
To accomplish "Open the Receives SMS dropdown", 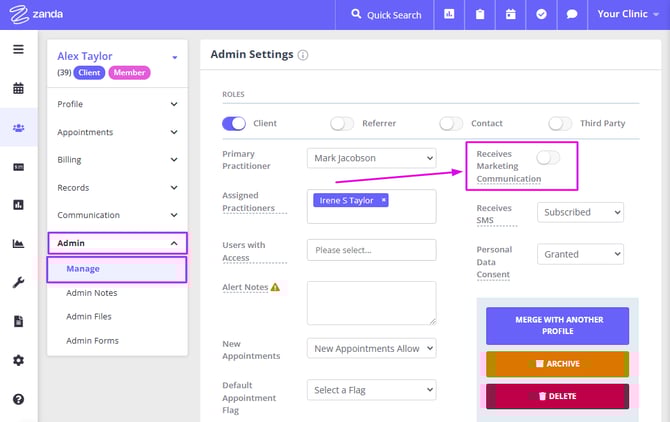I will [580, 212].
